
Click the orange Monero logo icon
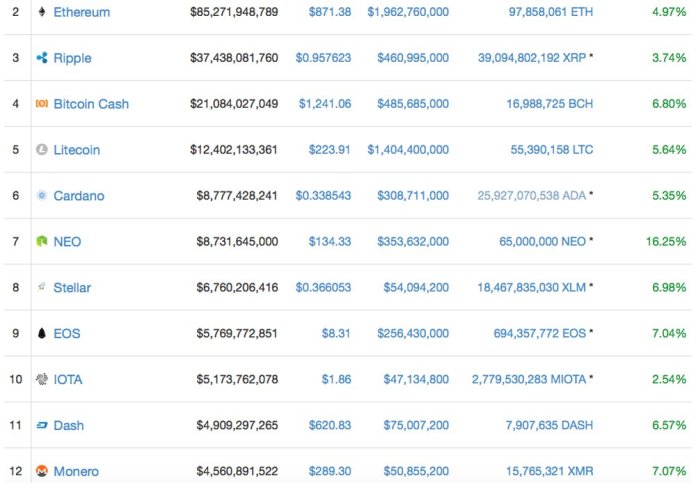[41, 471]
